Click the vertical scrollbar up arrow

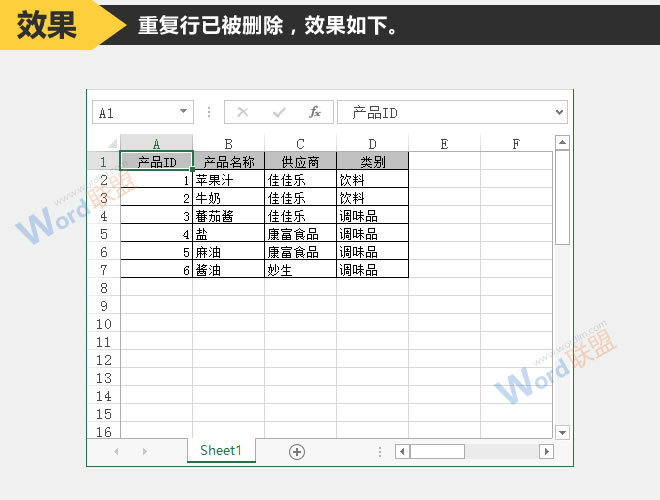[562, 142]
